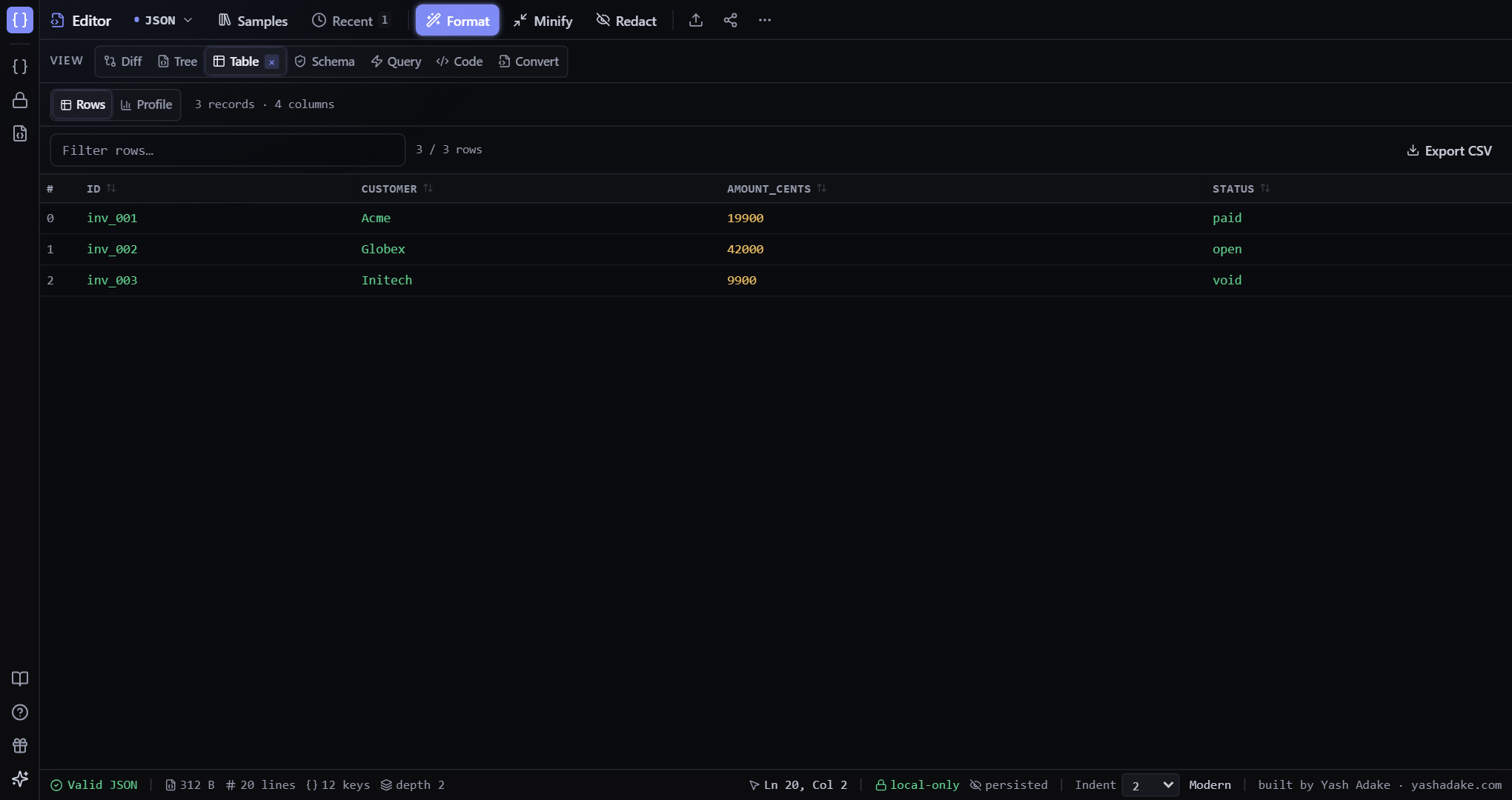1512x800 pixels.
Task: Click Export CSV
Action: click(x=1449, y=150)
